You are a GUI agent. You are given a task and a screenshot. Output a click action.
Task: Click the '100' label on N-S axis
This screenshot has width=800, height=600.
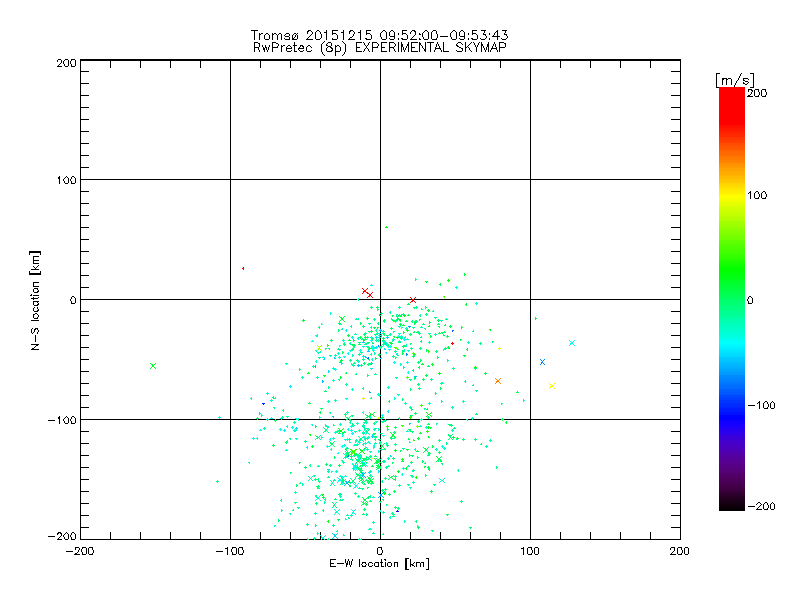66,180
